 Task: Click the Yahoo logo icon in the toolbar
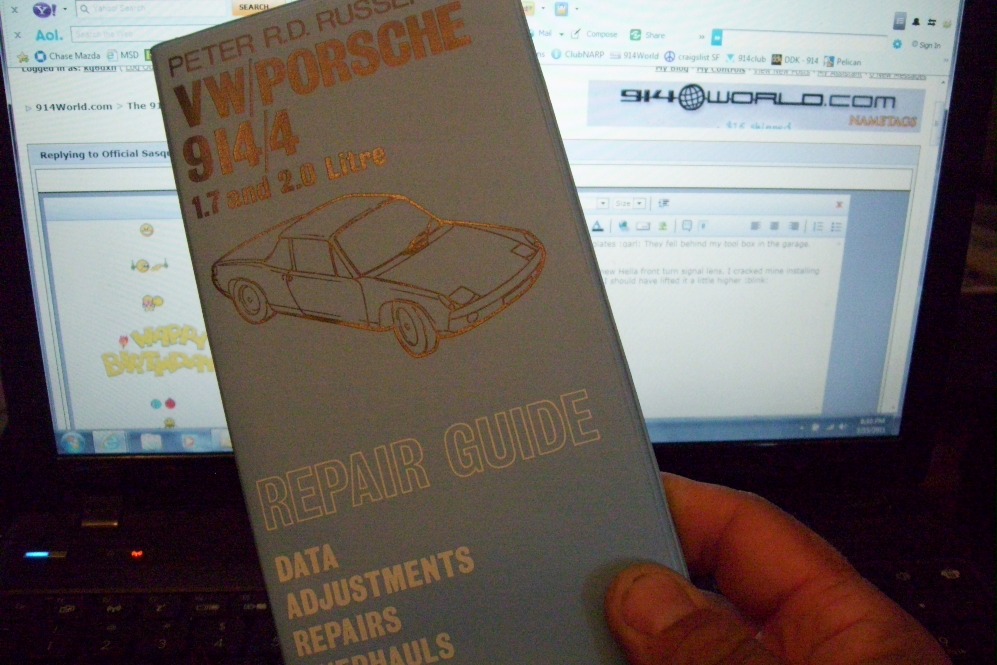[x=44, y=10]
